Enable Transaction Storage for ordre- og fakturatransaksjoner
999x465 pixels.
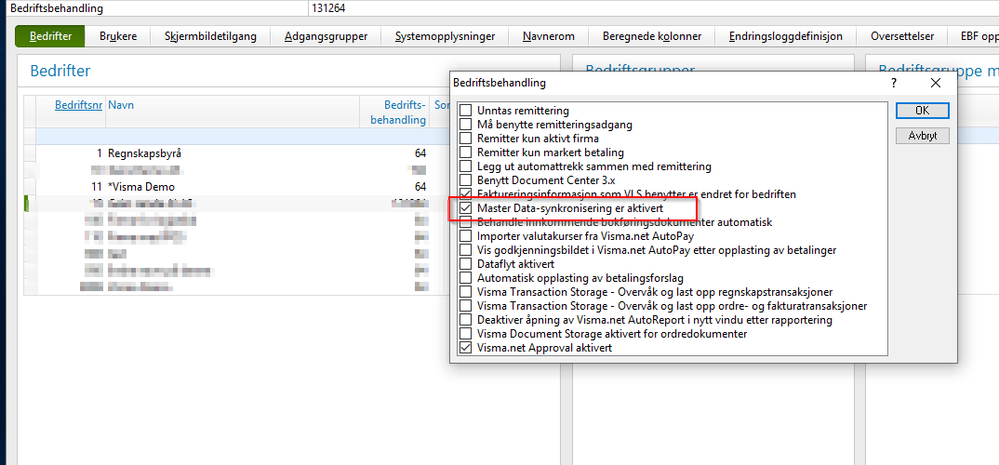click(x=466, y=306)
